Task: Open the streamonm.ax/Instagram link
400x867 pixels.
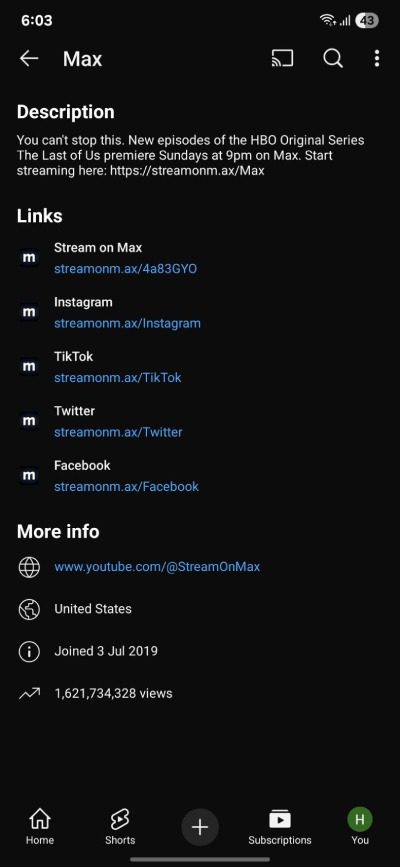Action: [x=127, y=323]
